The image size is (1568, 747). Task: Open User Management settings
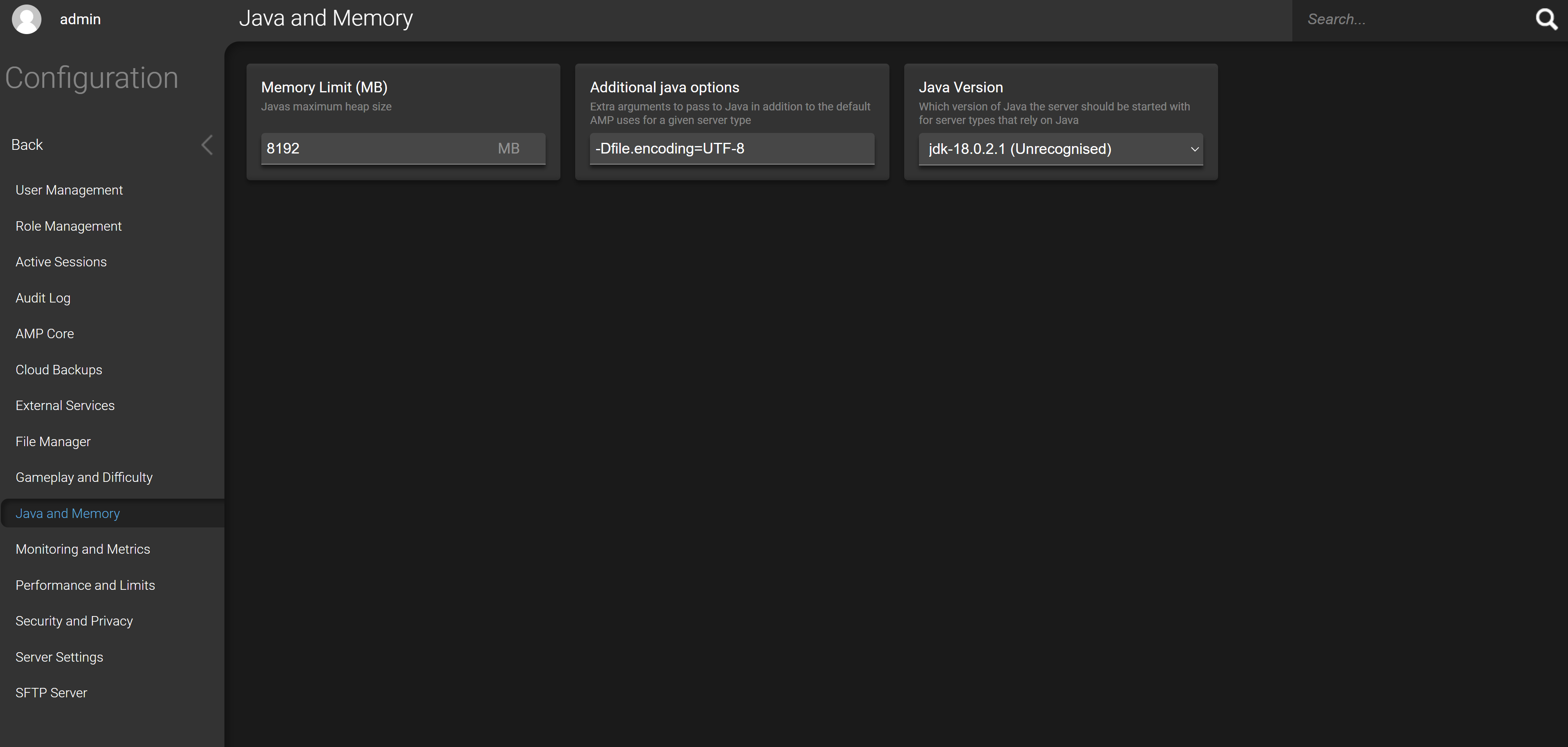(x=112, y=190)
